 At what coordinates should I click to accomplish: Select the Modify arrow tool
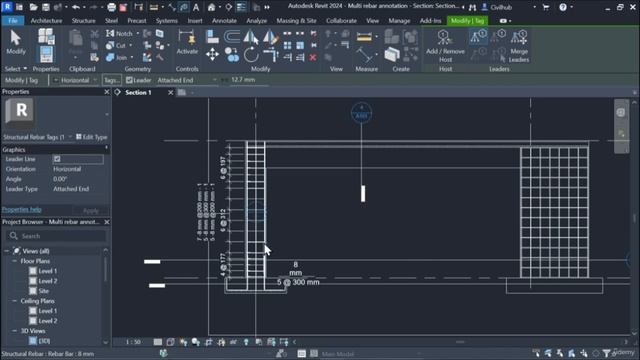click(x=16, y=42)
